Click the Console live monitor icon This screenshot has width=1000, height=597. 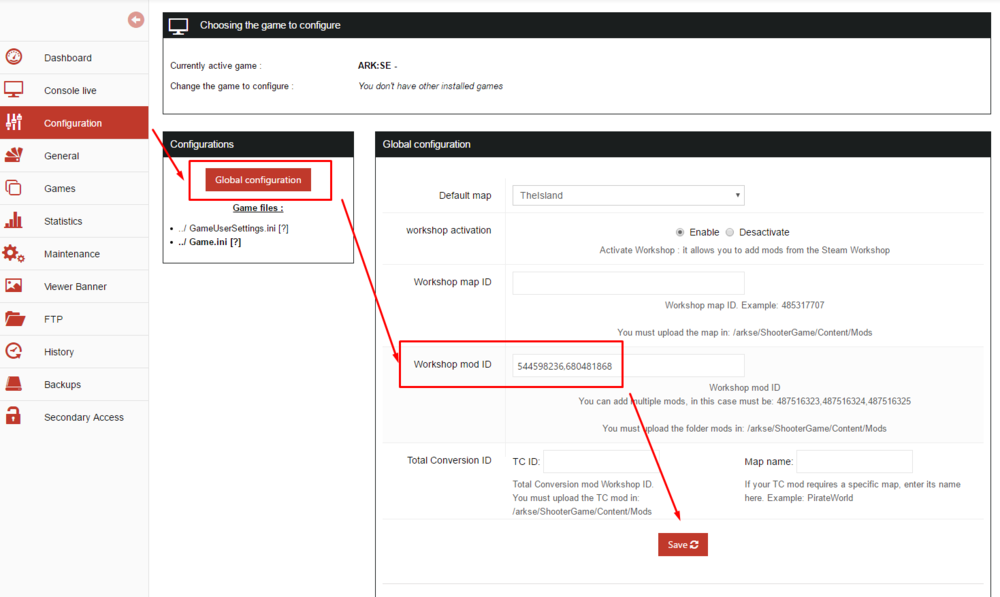tap(14, 90)
